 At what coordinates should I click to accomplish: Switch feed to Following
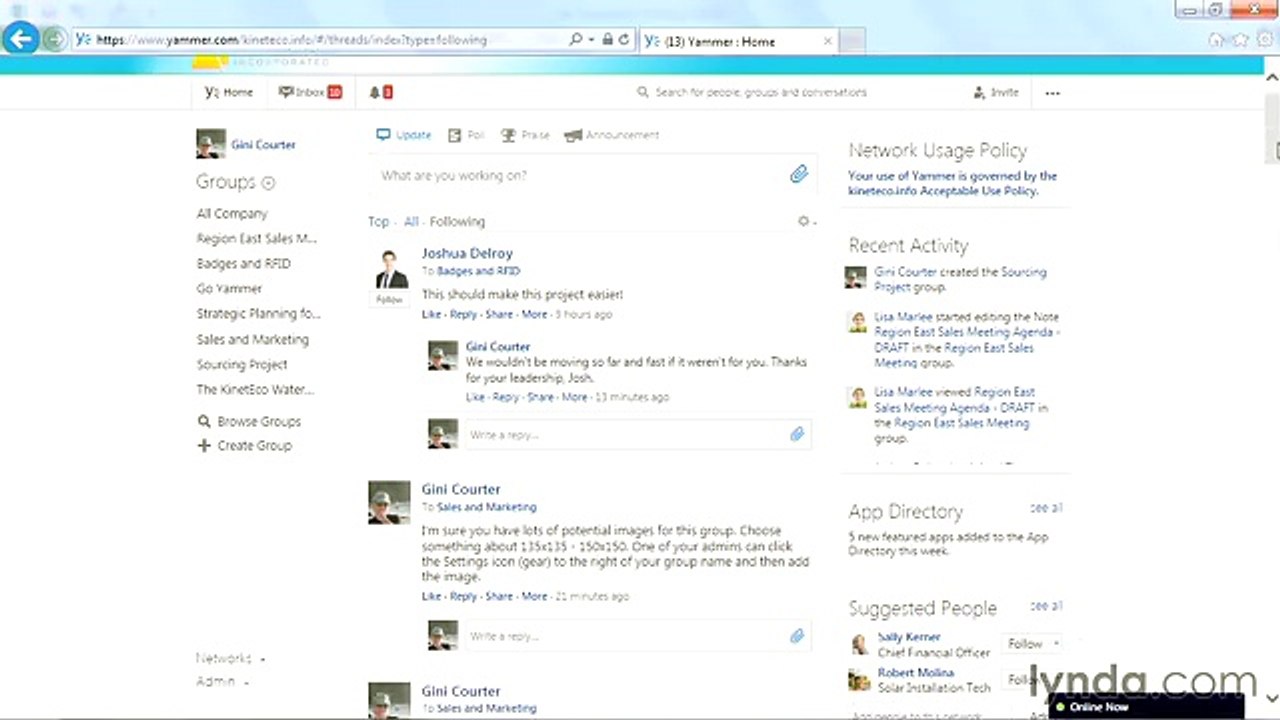point(457,222)
